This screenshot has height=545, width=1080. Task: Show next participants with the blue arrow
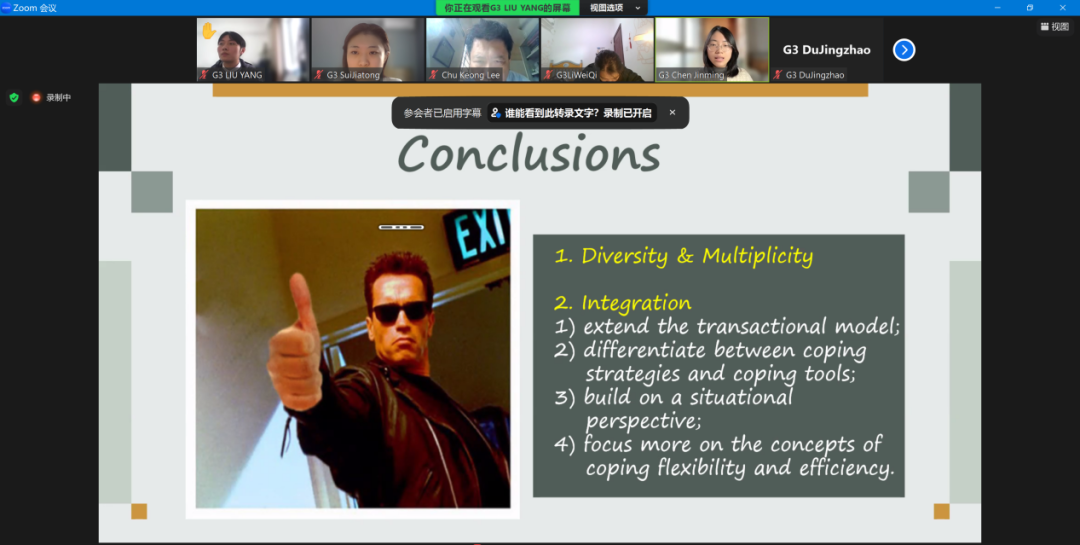point(904,50)
